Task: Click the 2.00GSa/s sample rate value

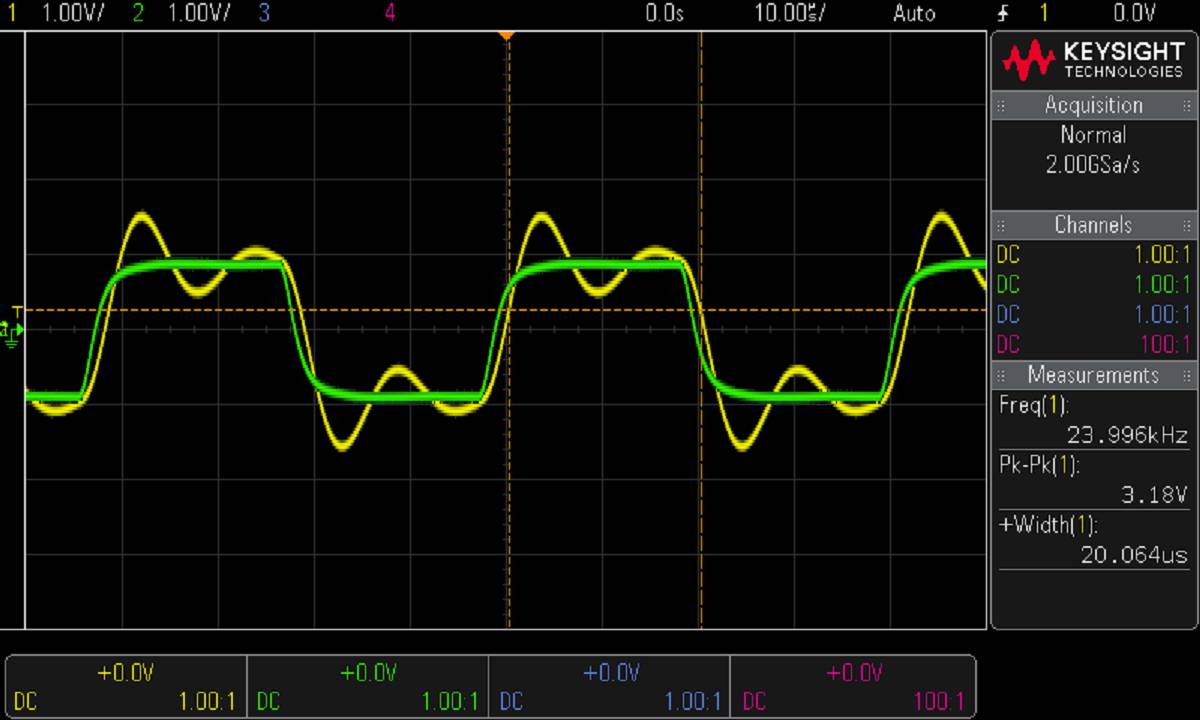Action: (x=1093, y=165)
